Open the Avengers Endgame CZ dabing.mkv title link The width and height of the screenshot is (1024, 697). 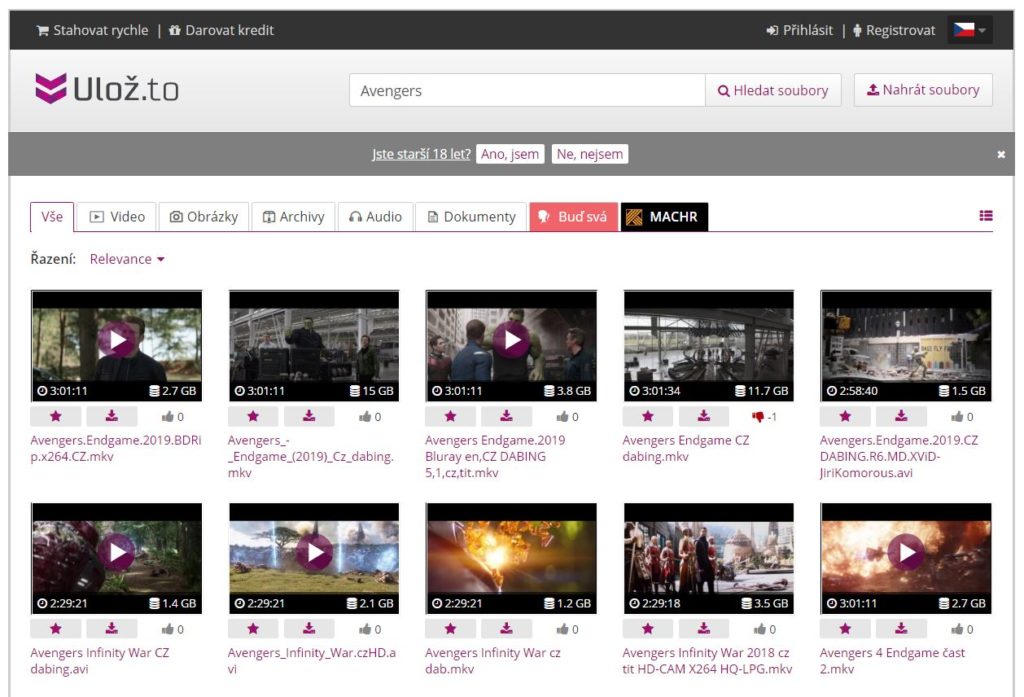pyautogui.click(x=686, y=448)
